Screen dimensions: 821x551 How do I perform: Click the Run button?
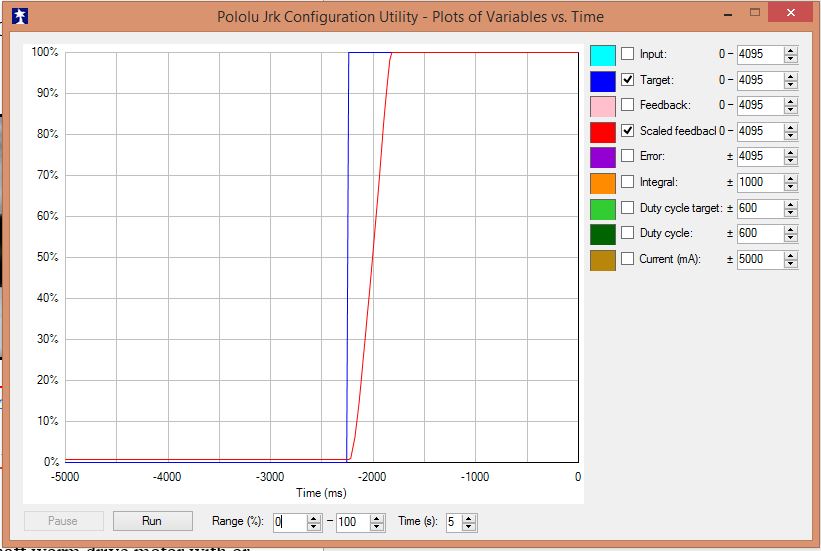point(152,521)
